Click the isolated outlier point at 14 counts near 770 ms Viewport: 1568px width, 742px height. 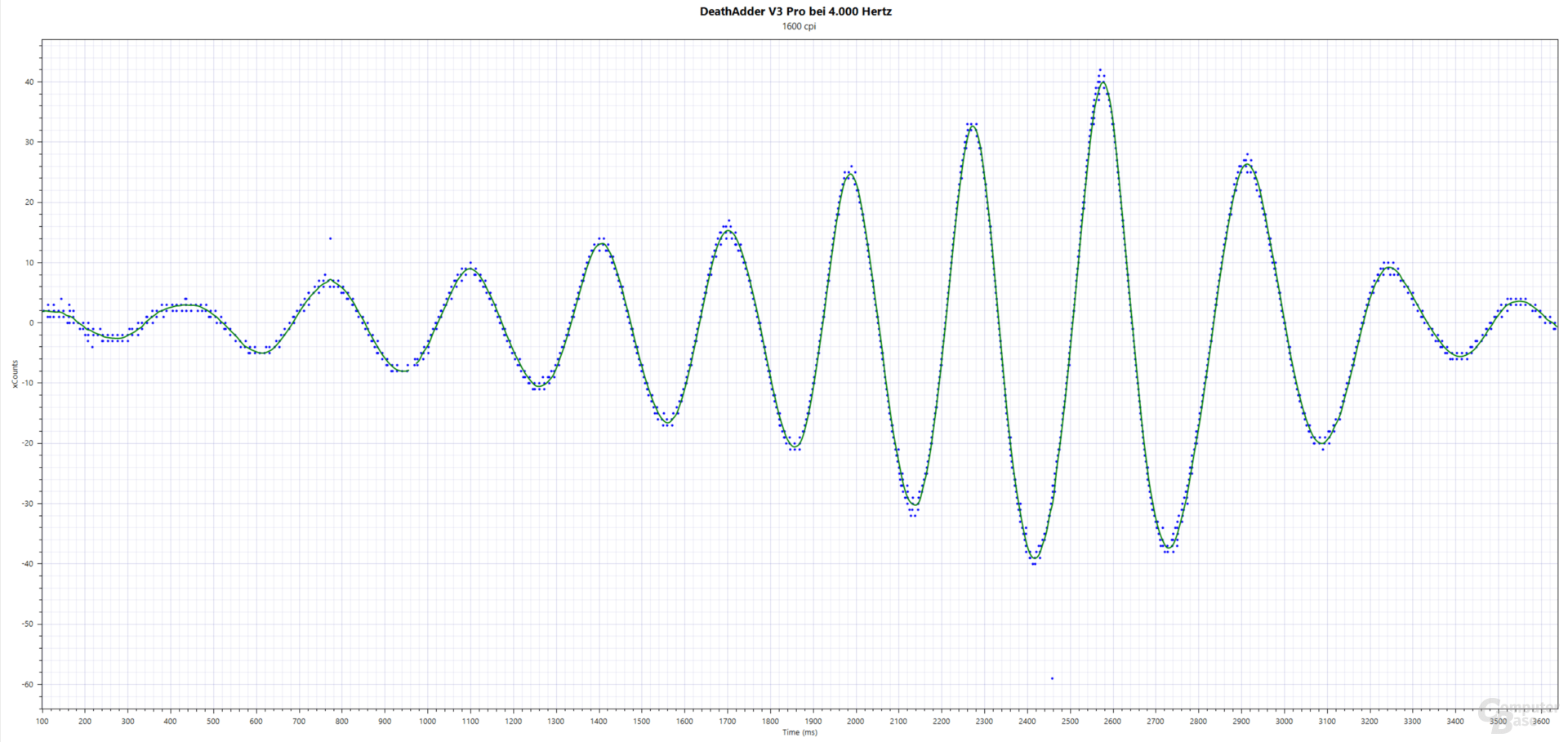330,238
